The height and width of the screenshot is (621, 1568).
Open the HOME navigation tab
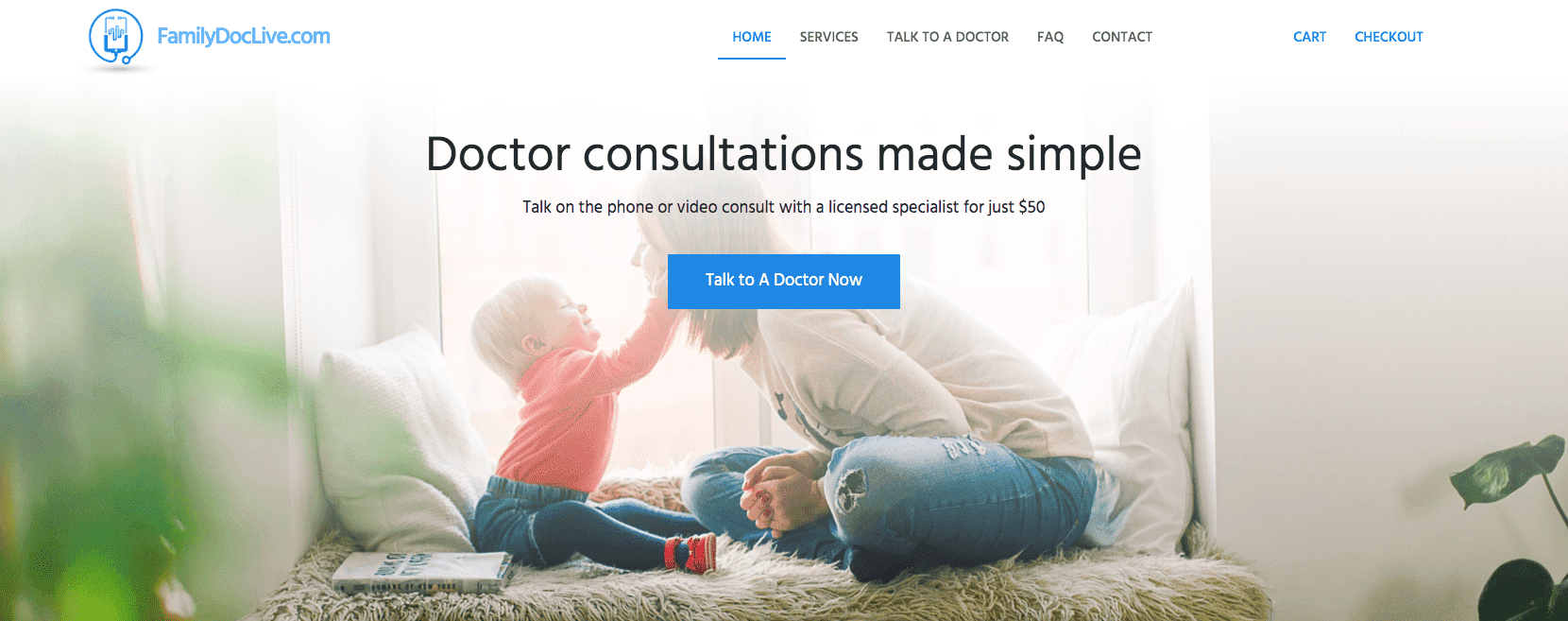point(752,37)
